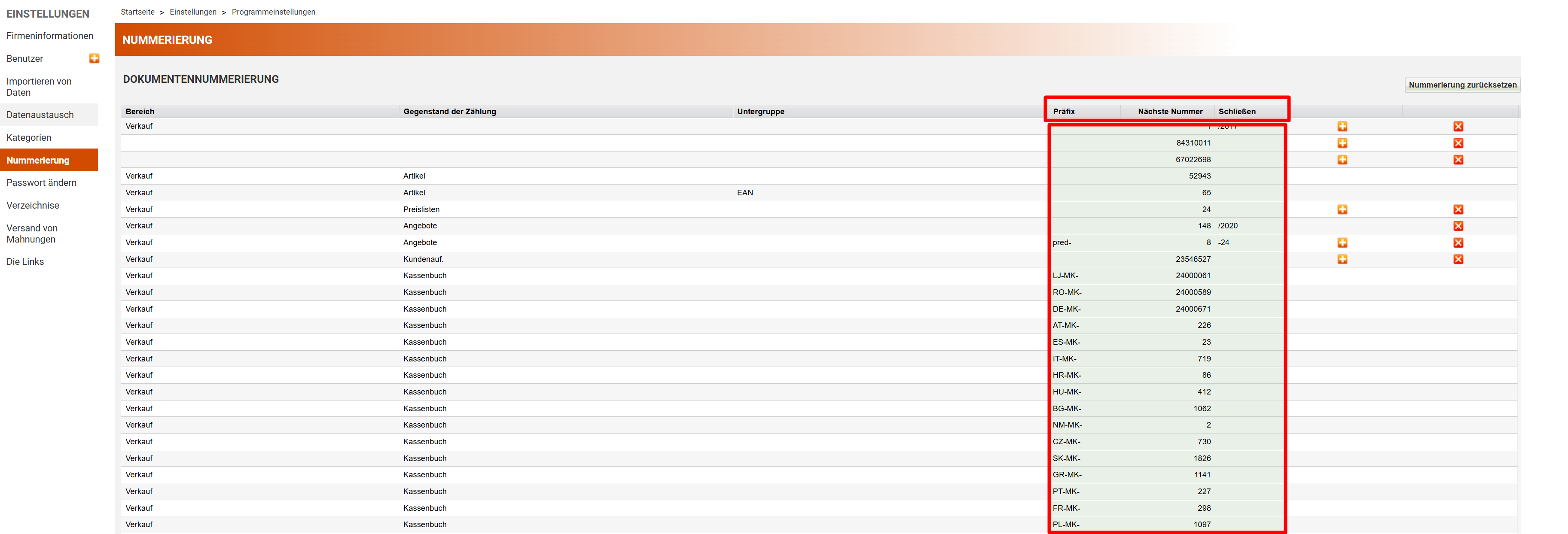Click the red X in the 67022698 row
The image size is (1568, 534).
1458,159
